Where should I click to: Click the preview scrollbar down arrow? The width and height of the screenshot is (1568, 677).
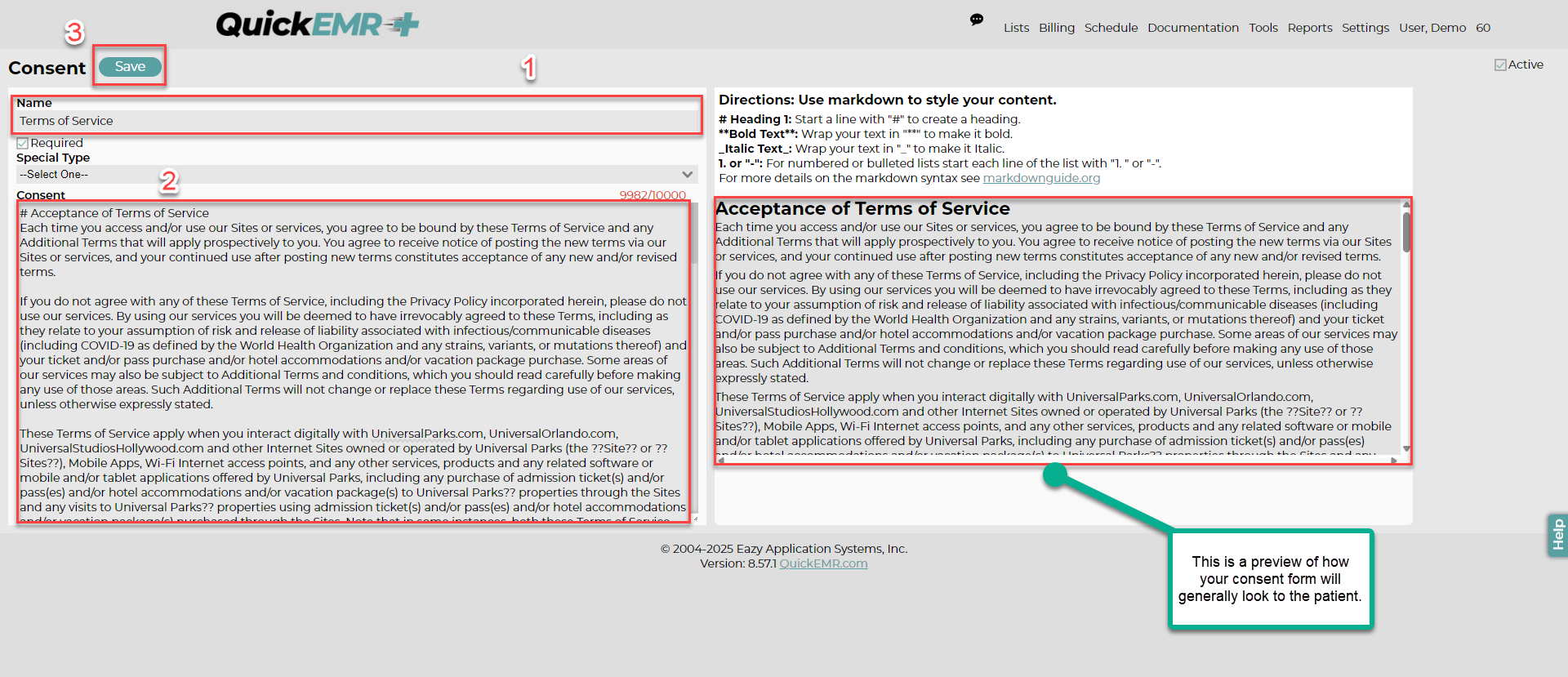1406,448
